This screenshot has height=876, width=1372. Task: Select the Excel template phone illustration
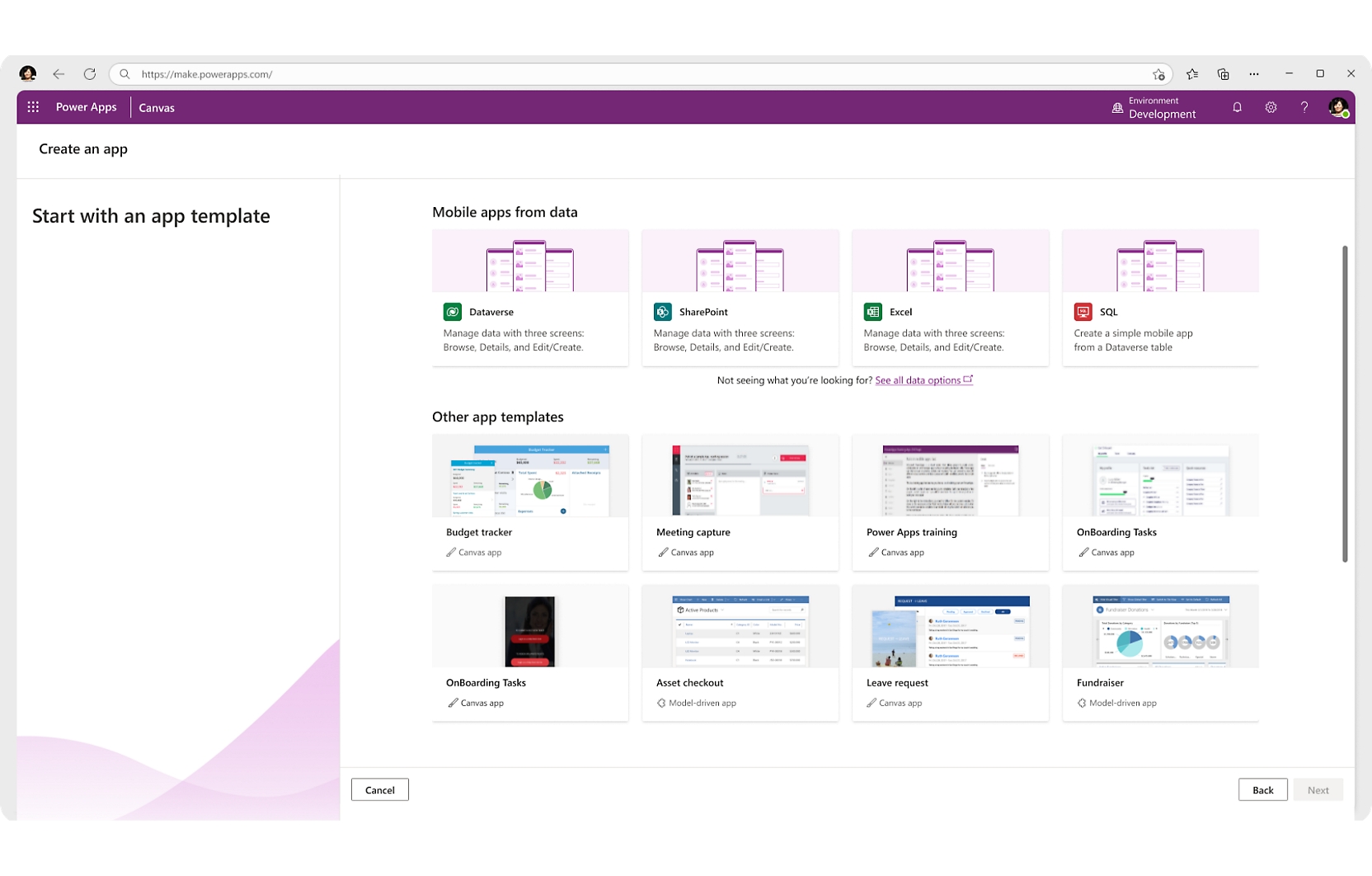pos(951,265)
